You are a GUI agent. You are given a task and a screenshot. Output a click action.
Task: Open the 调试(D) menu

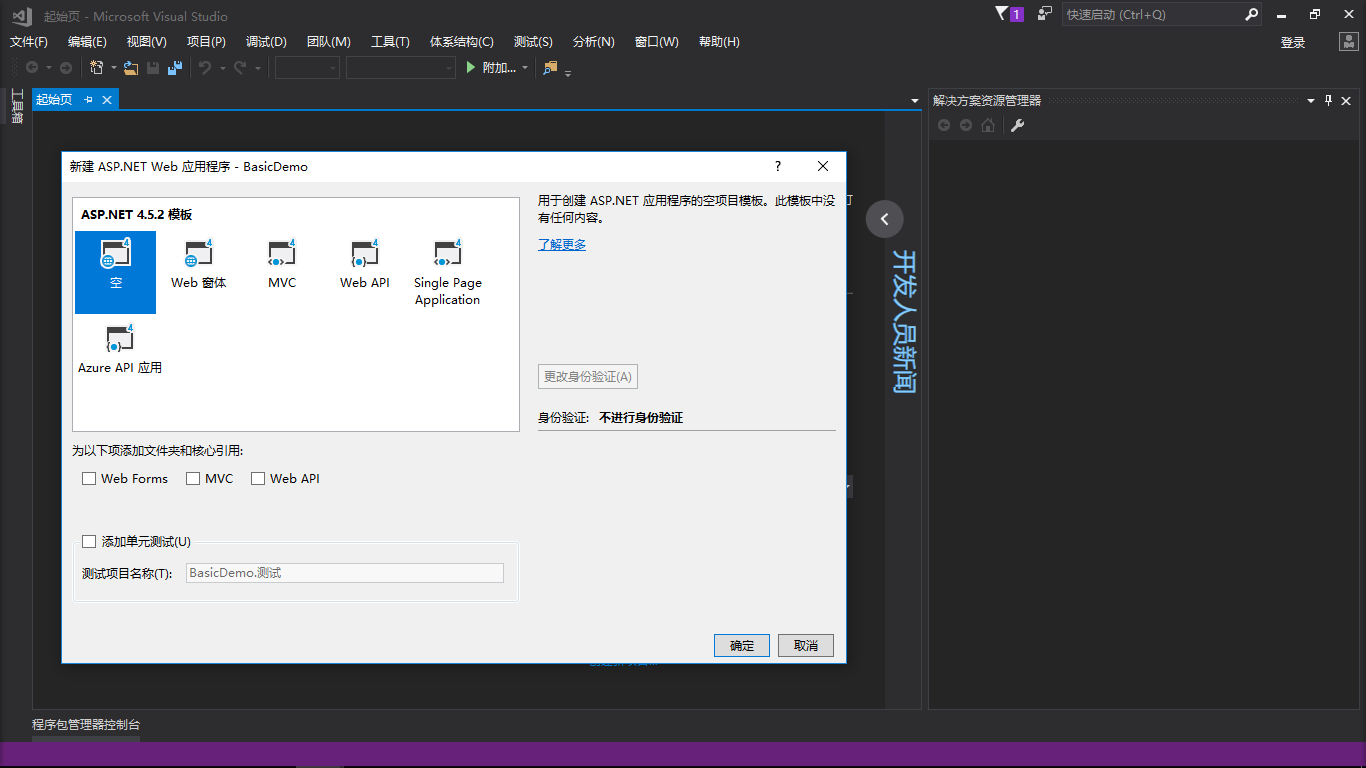266,42
